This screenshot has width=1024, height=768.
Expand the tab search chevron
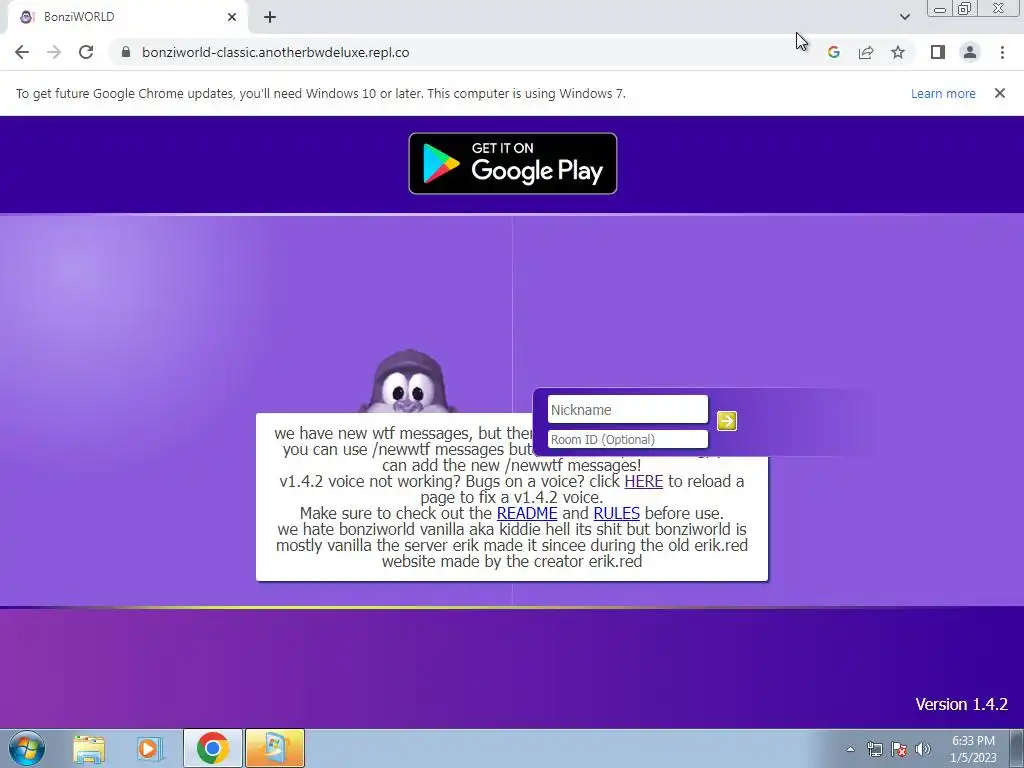tap(904, 17)
